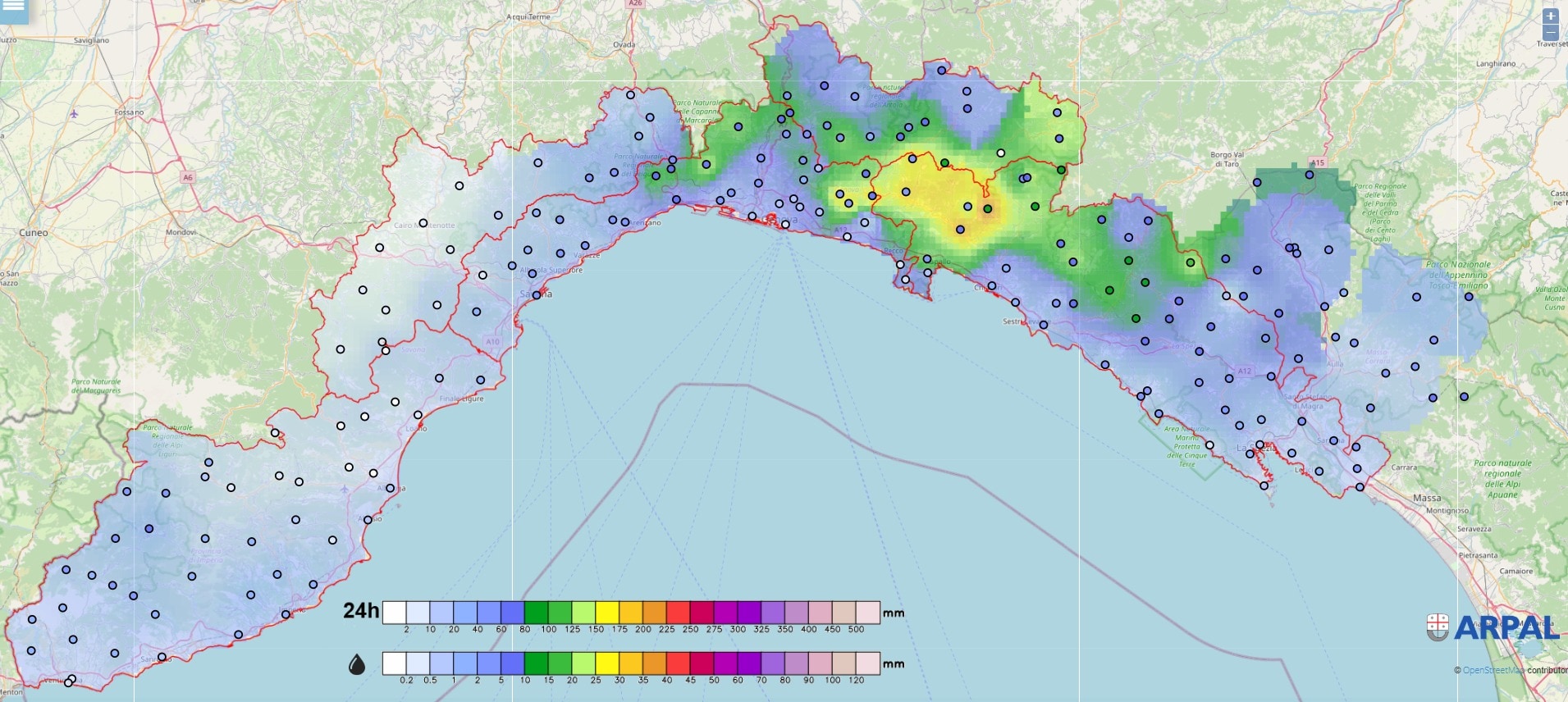Pick the yellow 25-30 swatch in the drop legend

tap(607, 663)
